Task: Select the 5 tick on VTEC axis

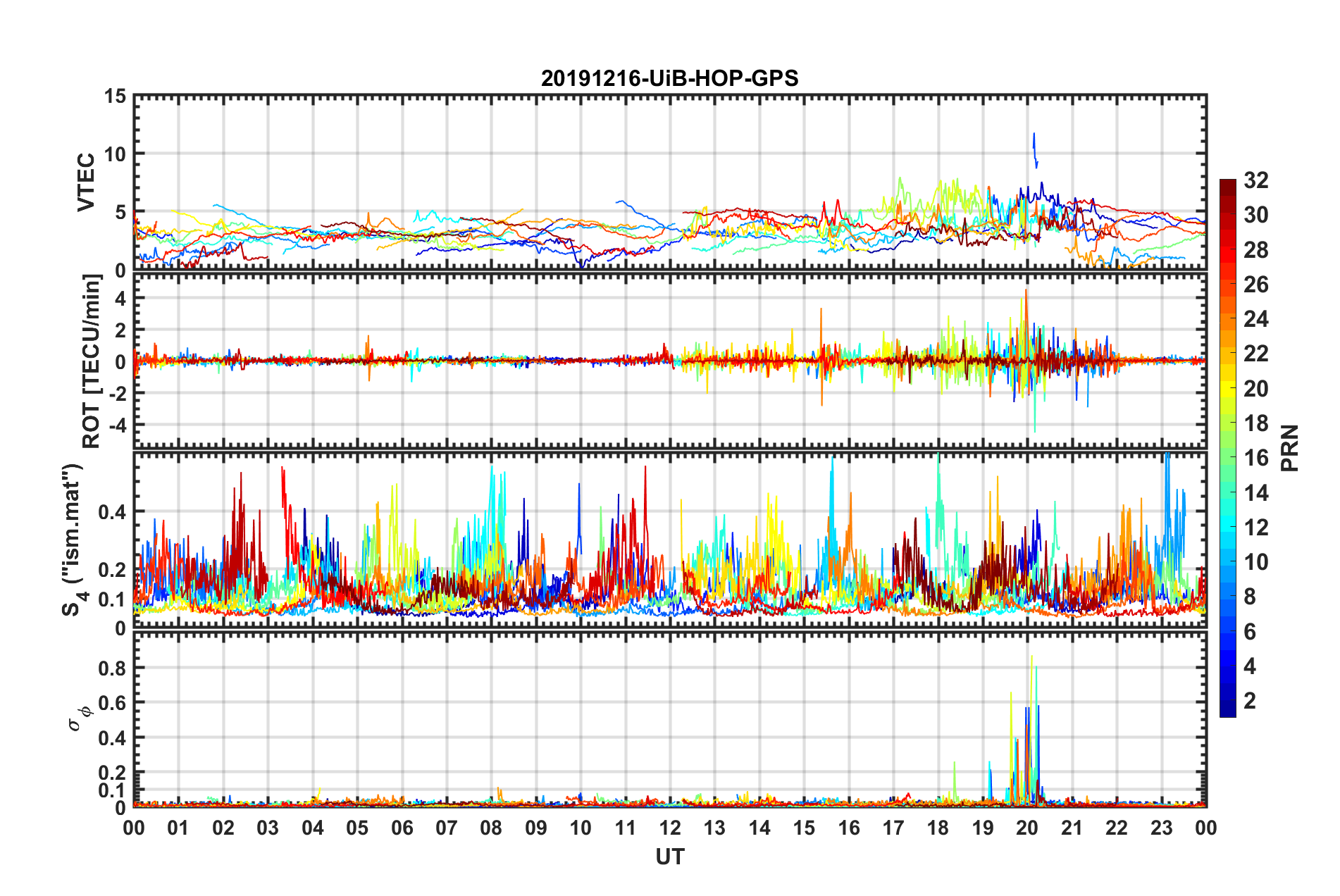Action: point(120,212)
